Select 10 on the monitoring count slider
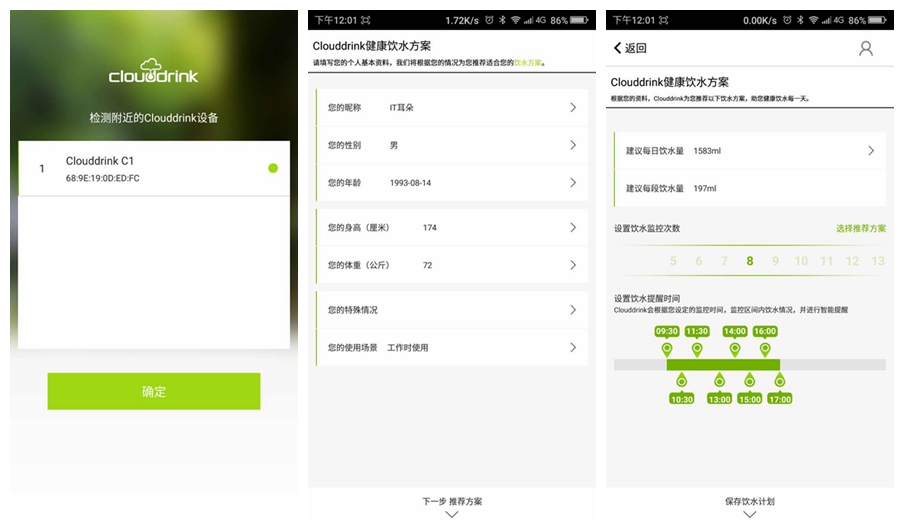The height and width of the screenshot is (532, 904). point(801,261)
